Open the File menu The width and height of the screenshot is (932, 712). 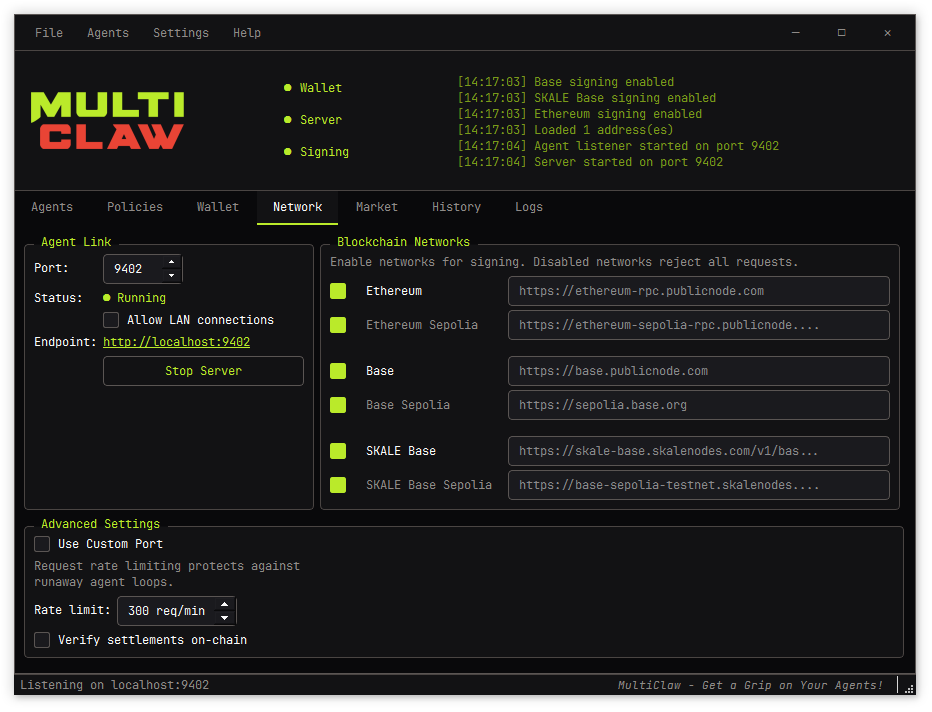click(x=49, y=33)
